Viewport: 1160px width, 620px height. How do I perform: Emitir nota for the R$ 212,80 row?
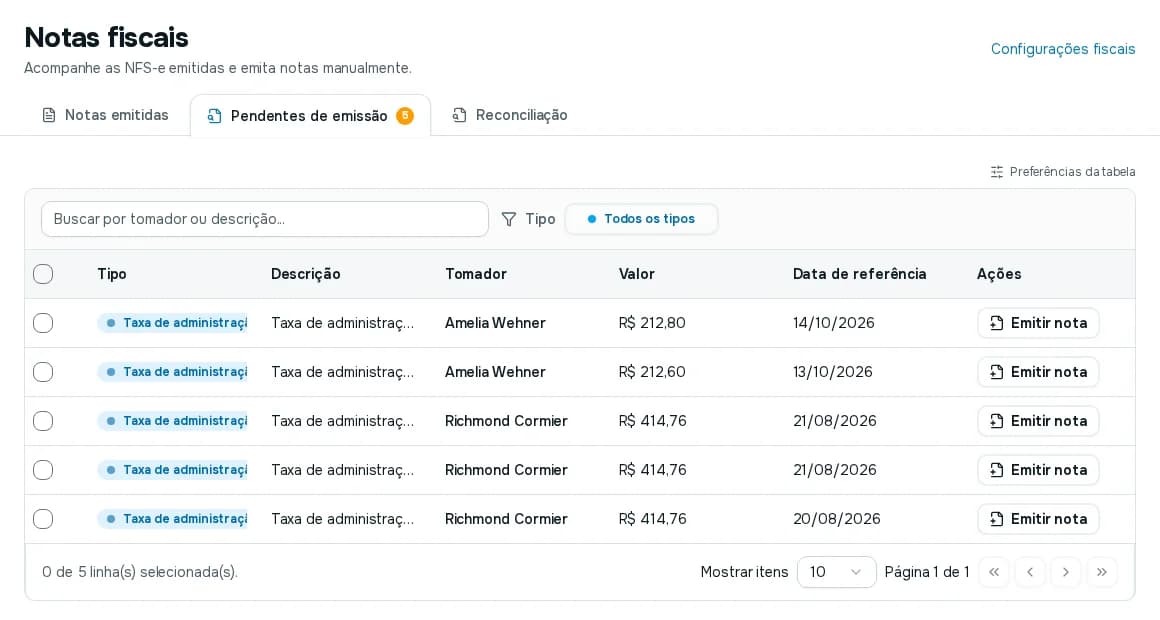[1038, 323]
